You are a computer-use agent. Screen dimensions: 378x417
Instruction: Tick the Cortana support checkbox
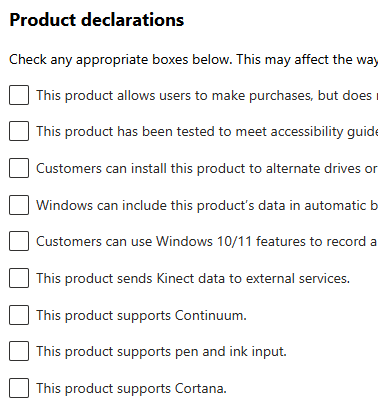click(x=19, y=388)
